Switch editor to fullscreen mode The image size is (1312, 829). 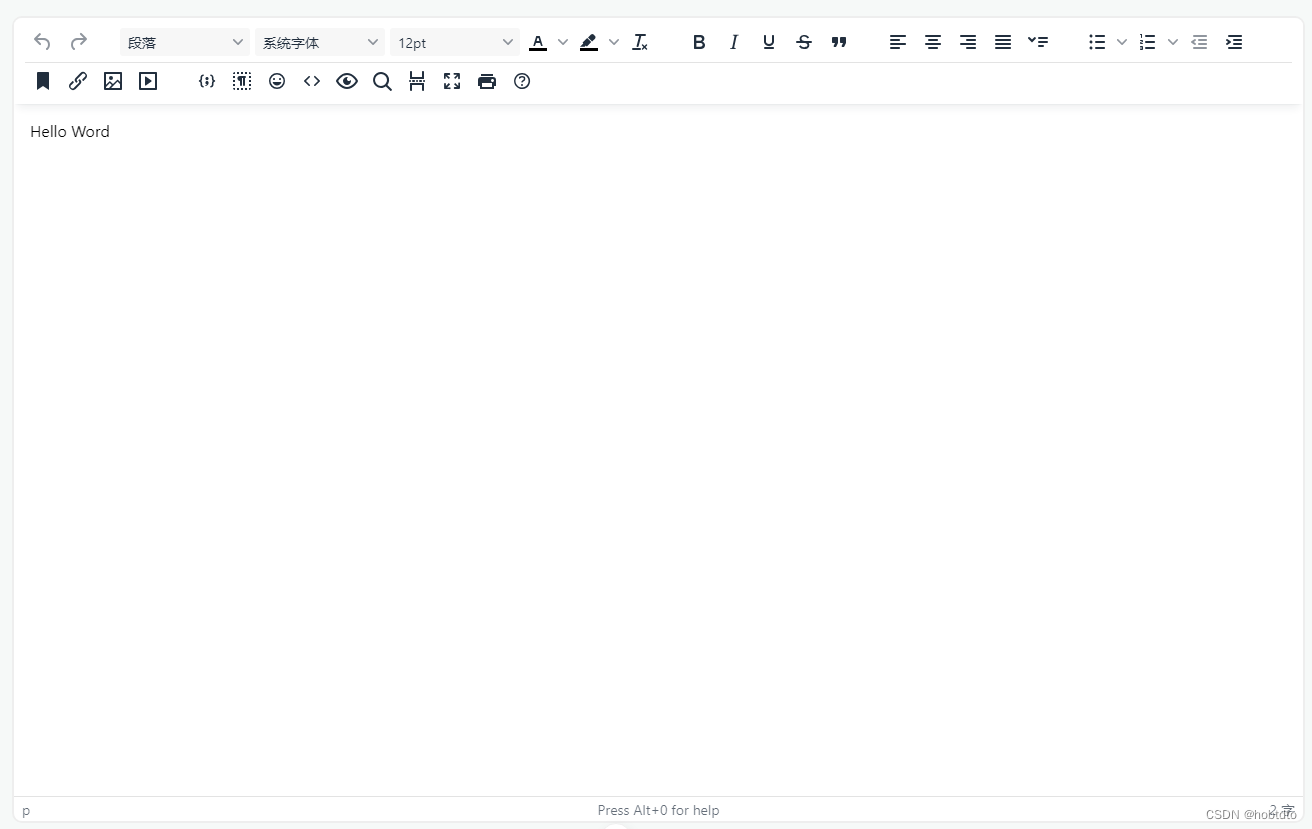coord(452,81)
